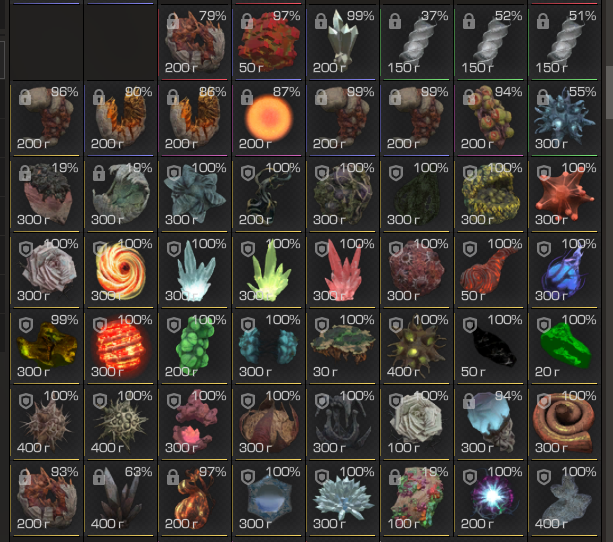
Task: Click the white crystal cluster at 99%
Action: click(343, 42)
